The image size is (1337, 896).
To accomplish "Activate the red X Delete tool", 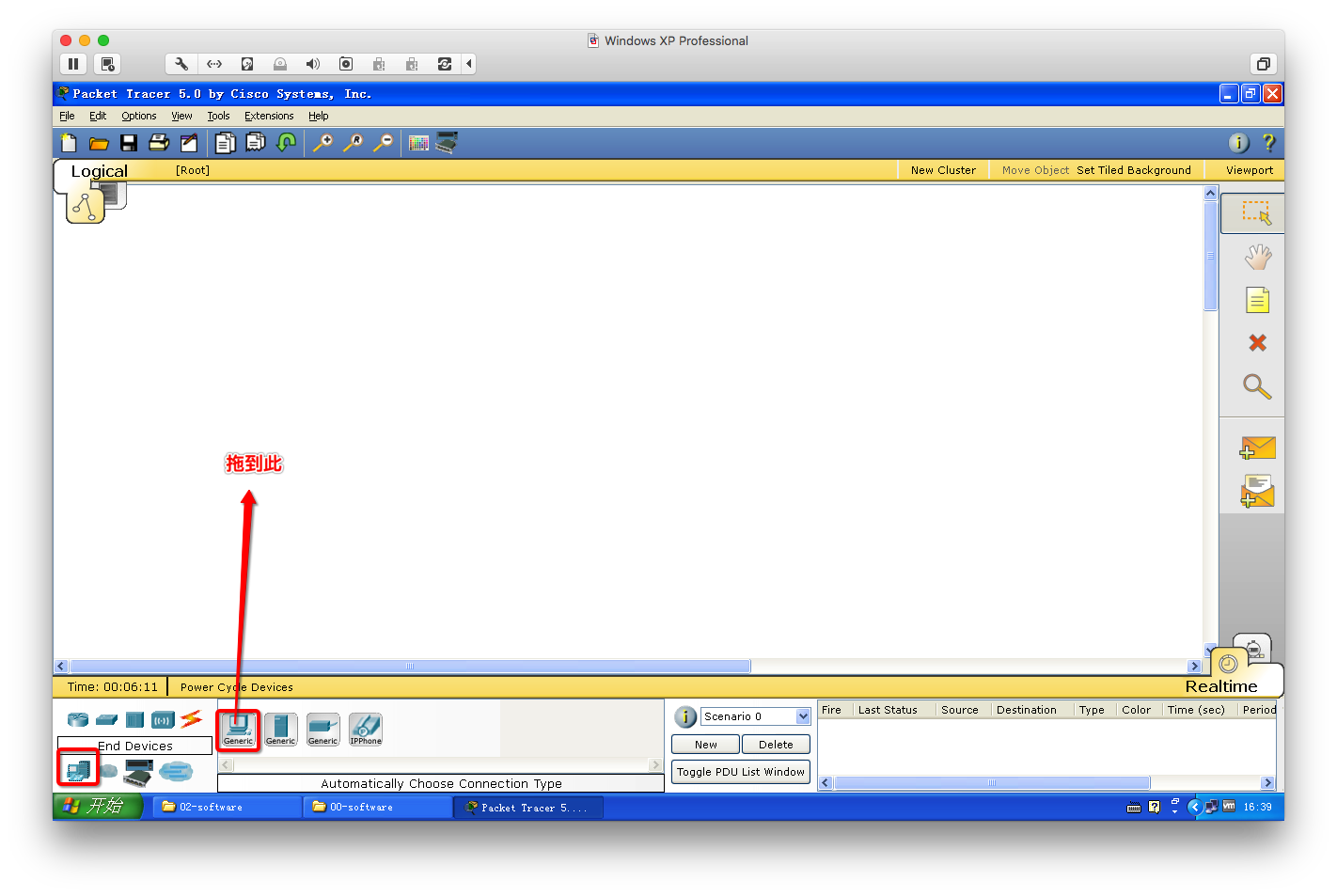I will click(1257, 343).
